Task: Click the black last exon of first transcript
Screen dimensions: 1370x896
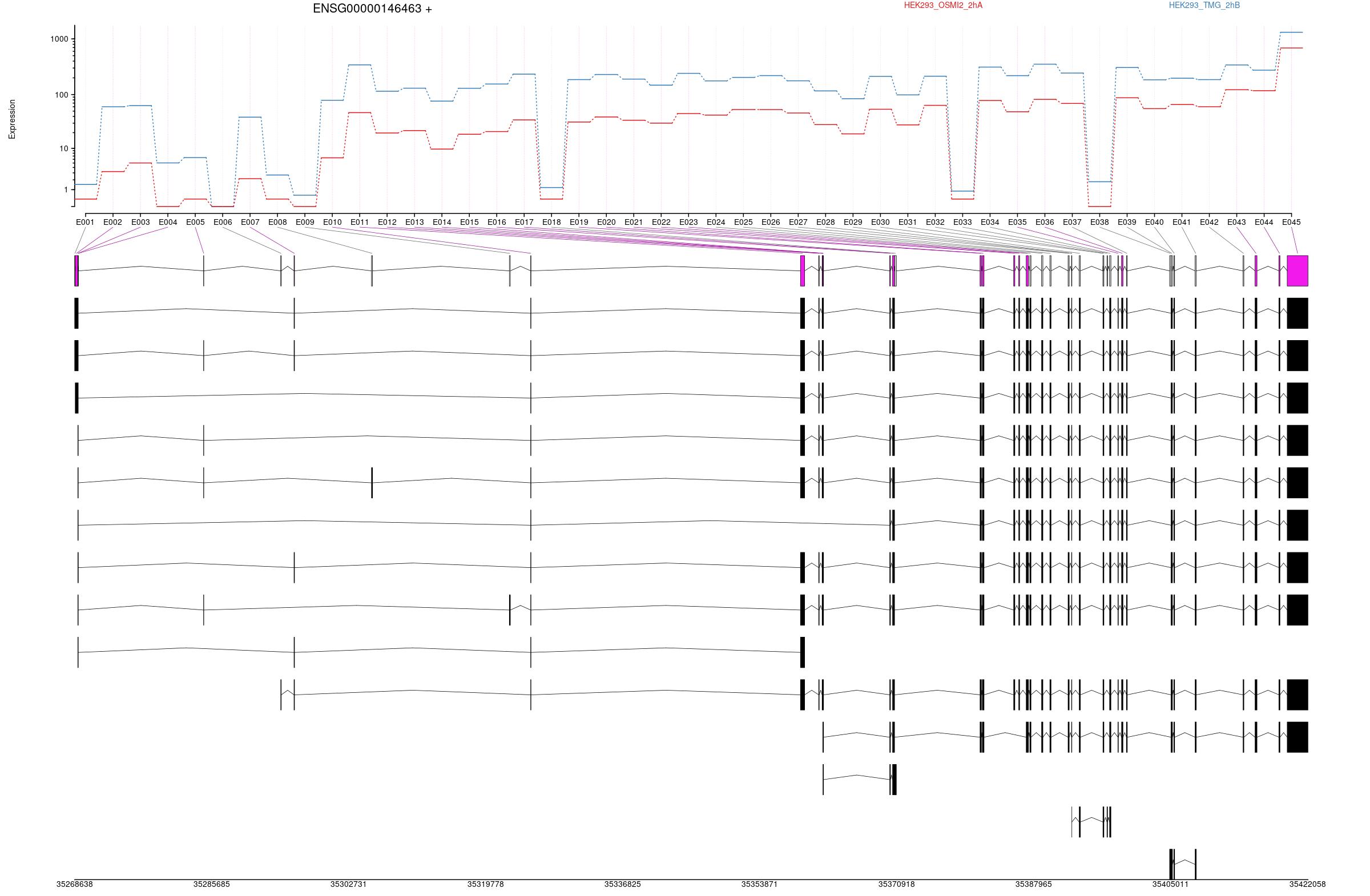Action: point(1298,313)
